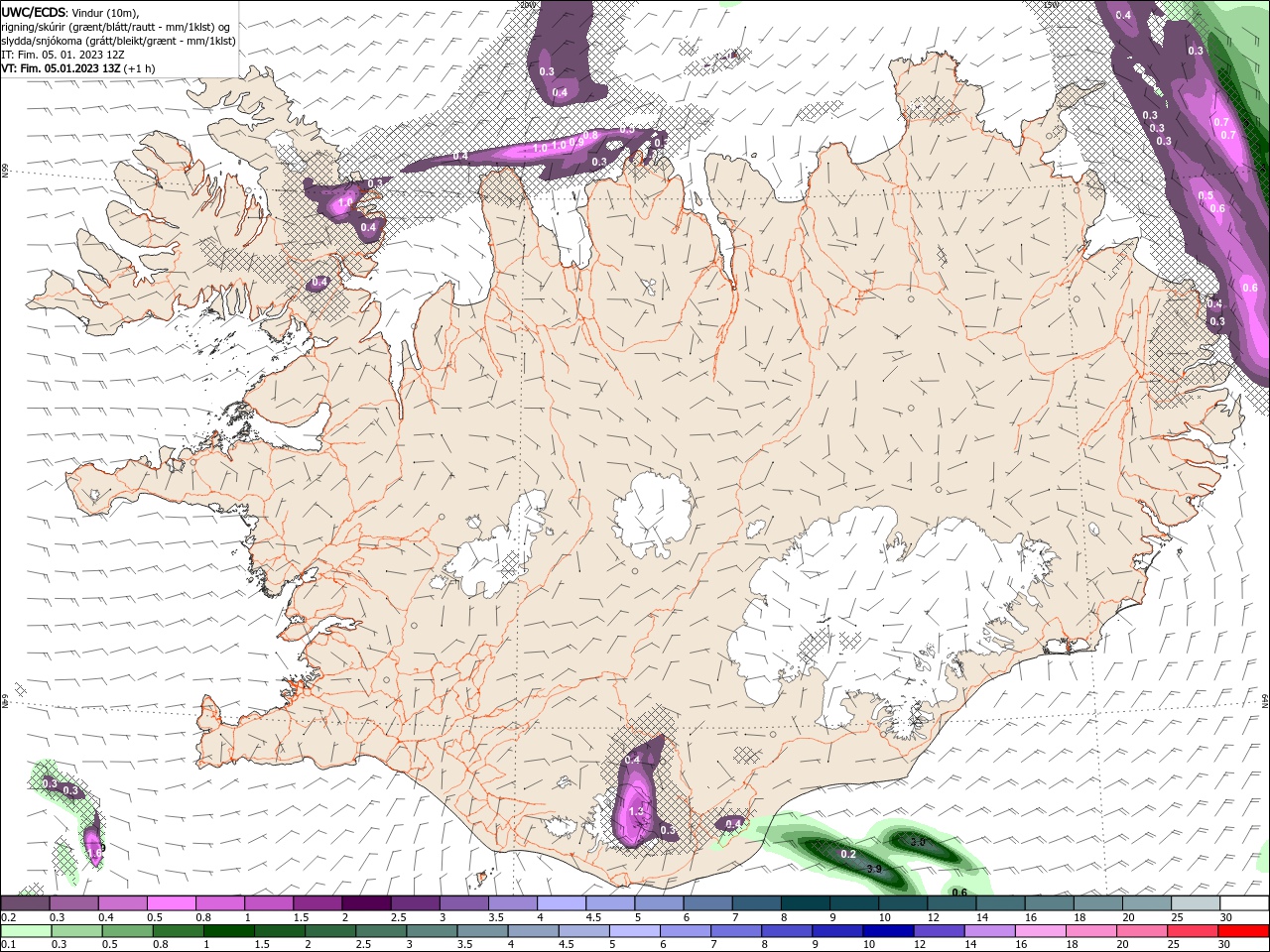Select the lavender 4.5 swatch in snow scale

[608, 902]
